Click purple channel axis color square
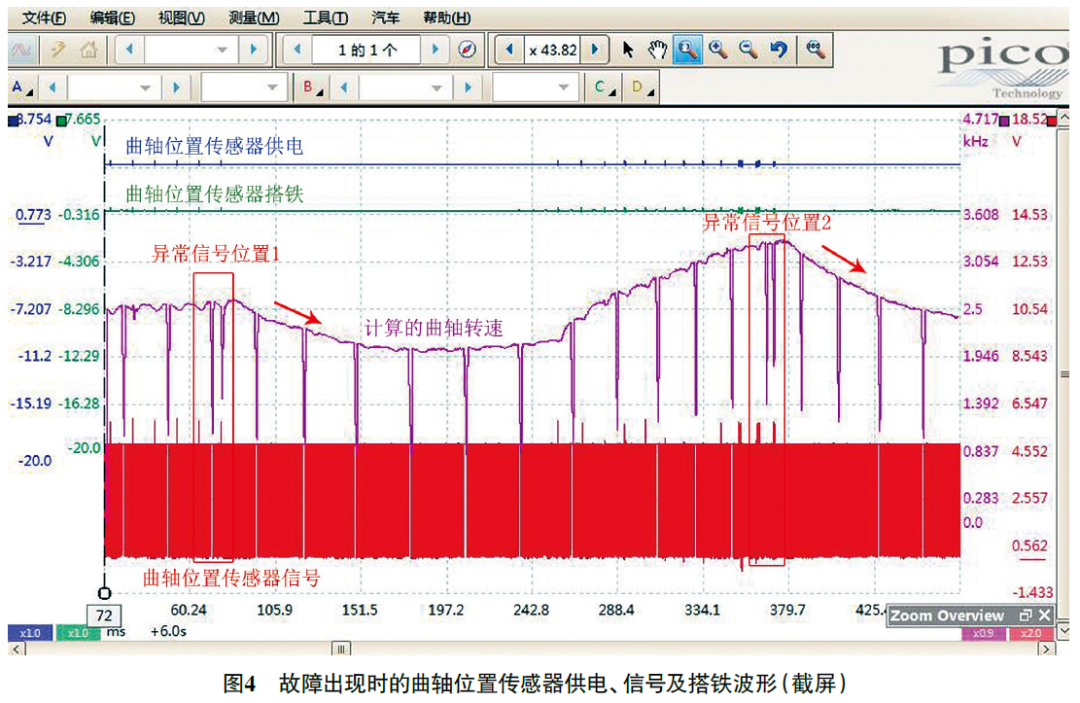This screenshot has width=1080, height=703. pyautogui.click(x=1005, y=121)
